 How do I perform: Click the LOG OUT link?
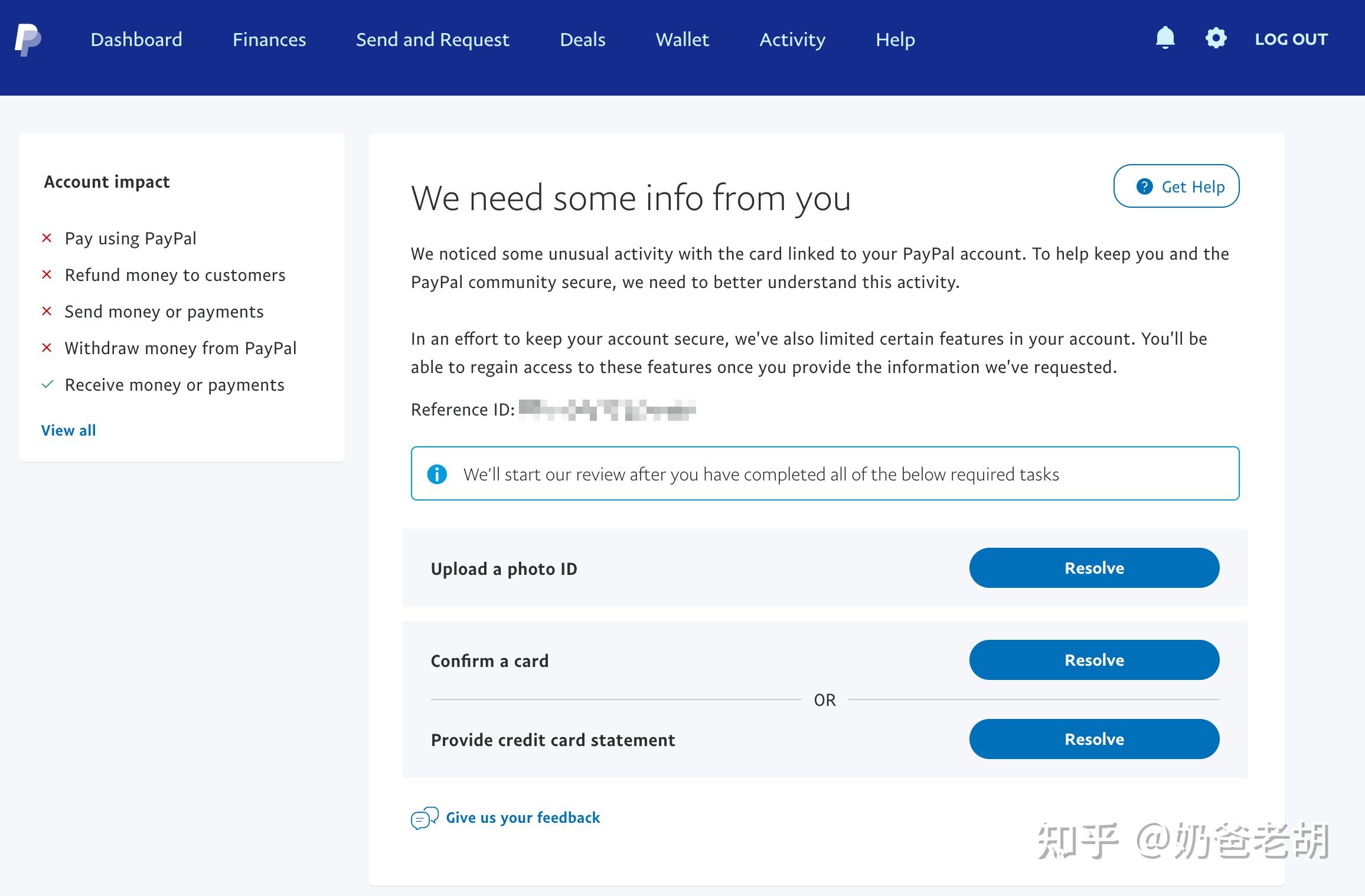coord(1292,39)
